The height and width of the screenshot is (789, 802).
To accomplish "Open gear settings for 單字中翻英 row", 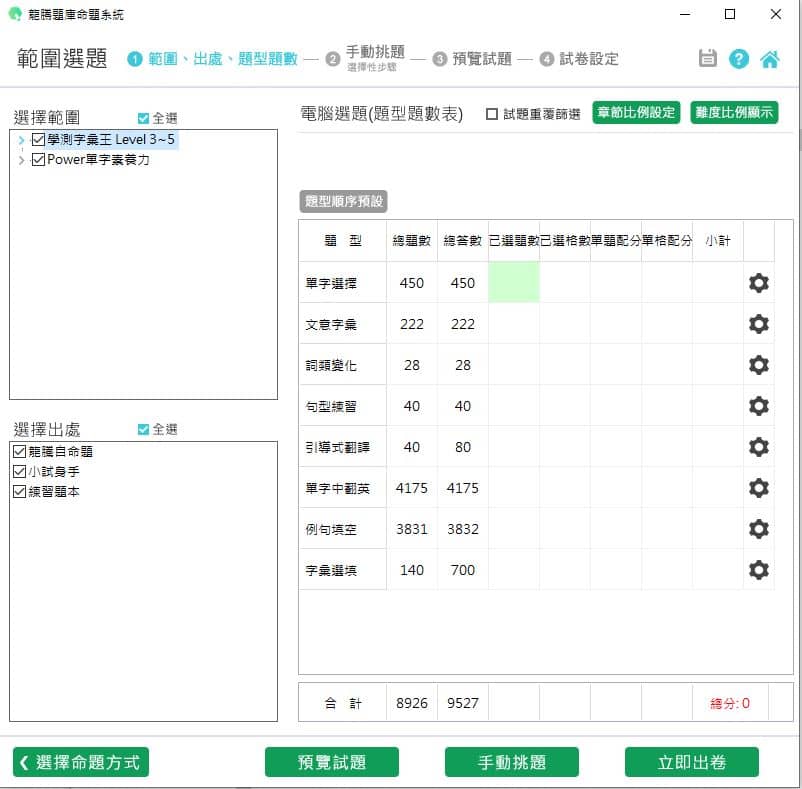I will tap(759, 488).
